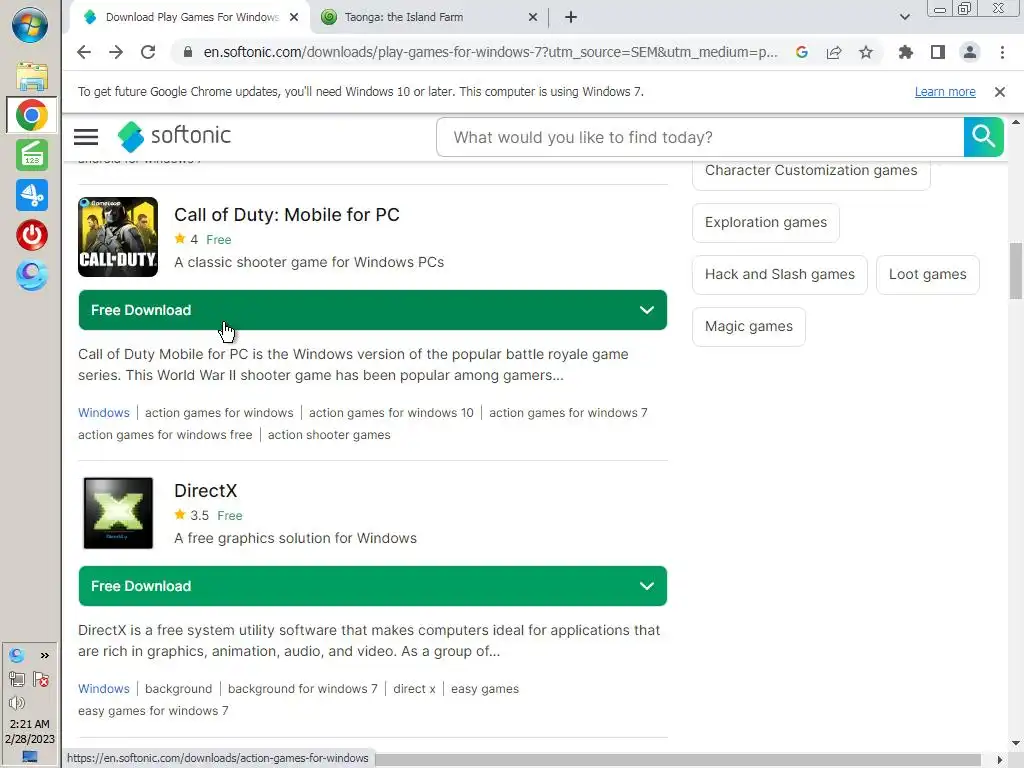Open the DirectX title link

click(205, 491)
